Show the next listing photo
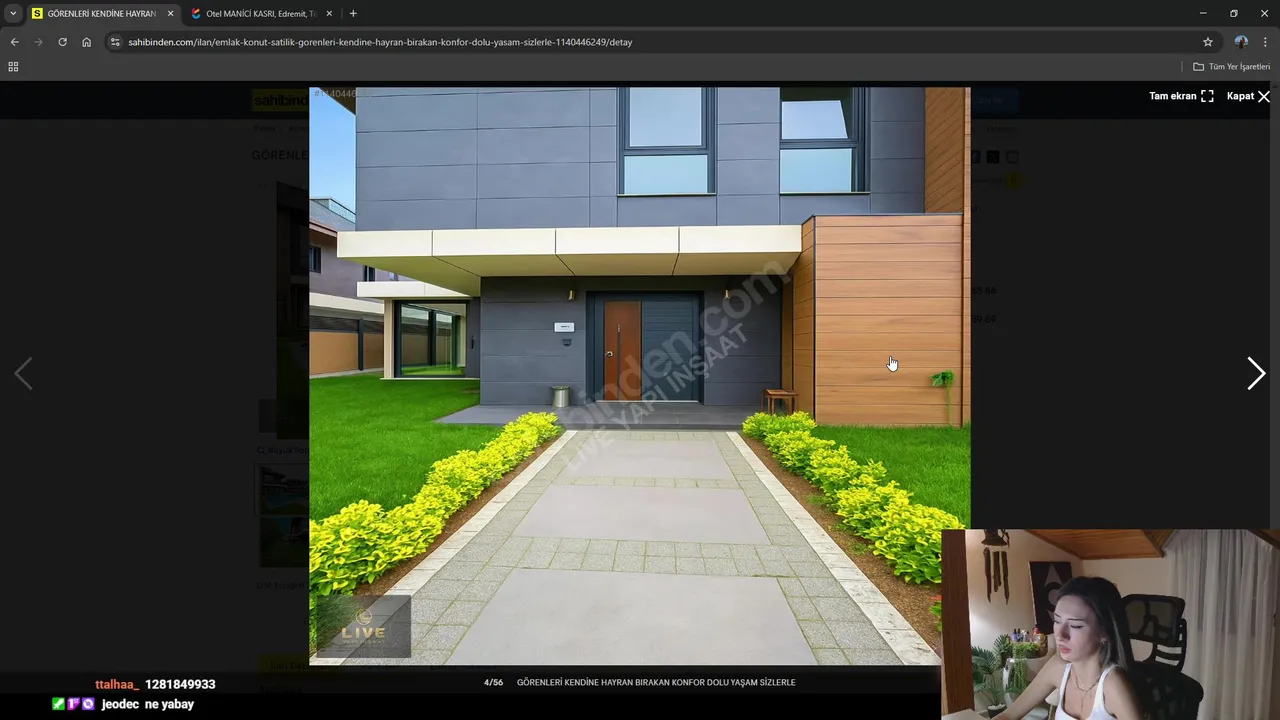1280x720 pixels. (x=1256, y=373)
